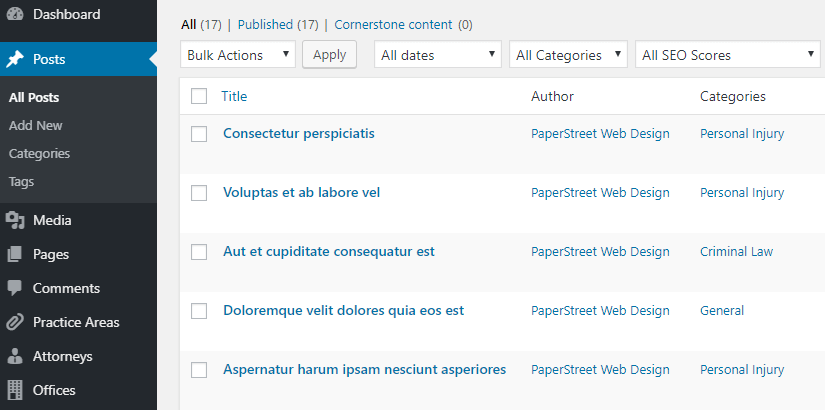Click author link in Aut et cupiditate row
The height and width of the screenshot is (410, 825).
(600, 252)
